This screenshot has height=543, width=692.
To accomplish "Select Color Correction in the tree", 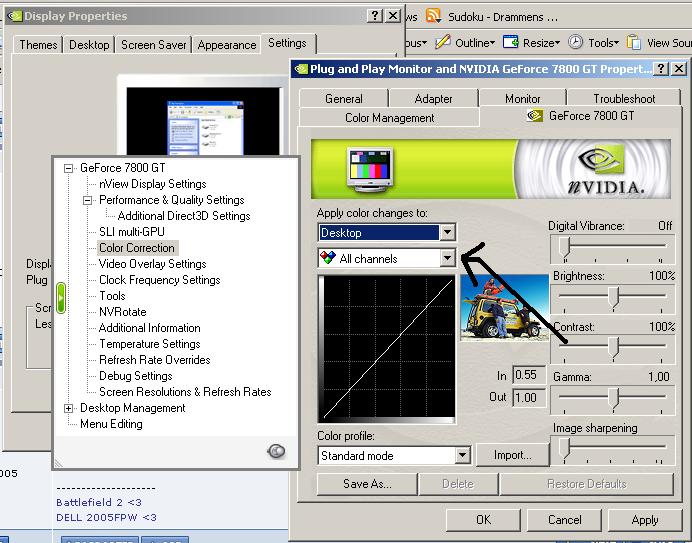I will [x=137, y=248].
